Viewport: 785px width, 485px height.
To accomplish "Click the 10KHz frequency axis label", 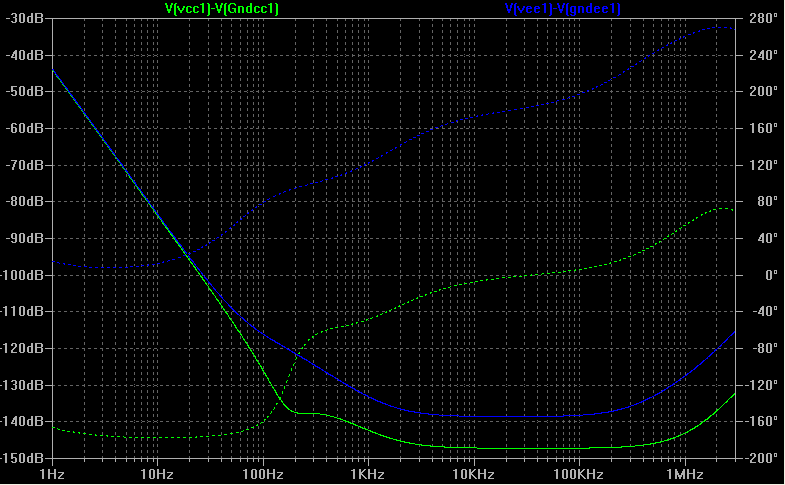I will (474, 474).
